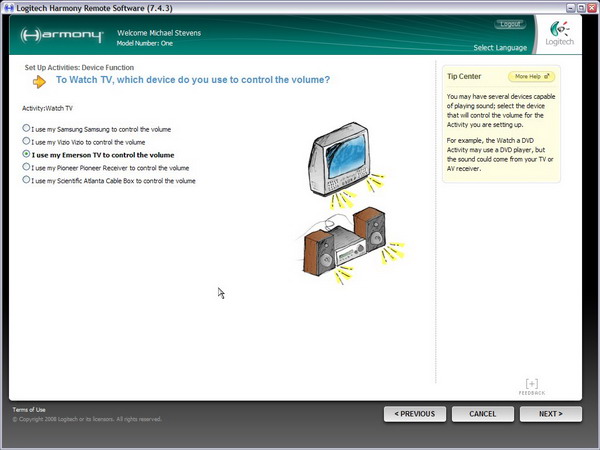This screenshot has height=450, width=600.
Task: Click the 'Welcome Michael Stevens' text
Action: click(159, 33)
